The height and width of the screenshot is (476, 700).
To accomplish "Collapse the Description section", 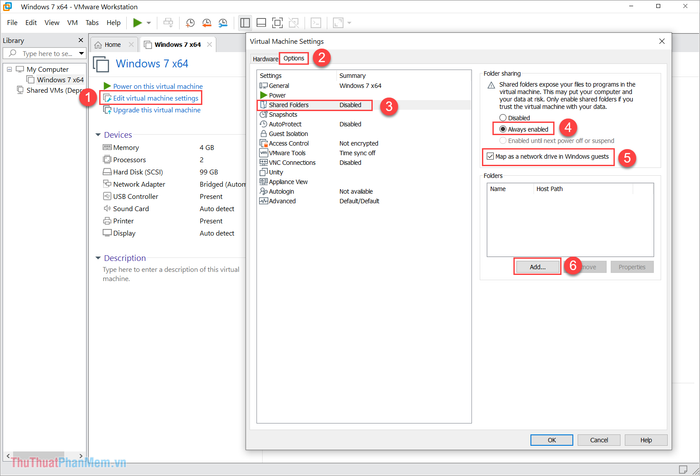I will 98,258.
